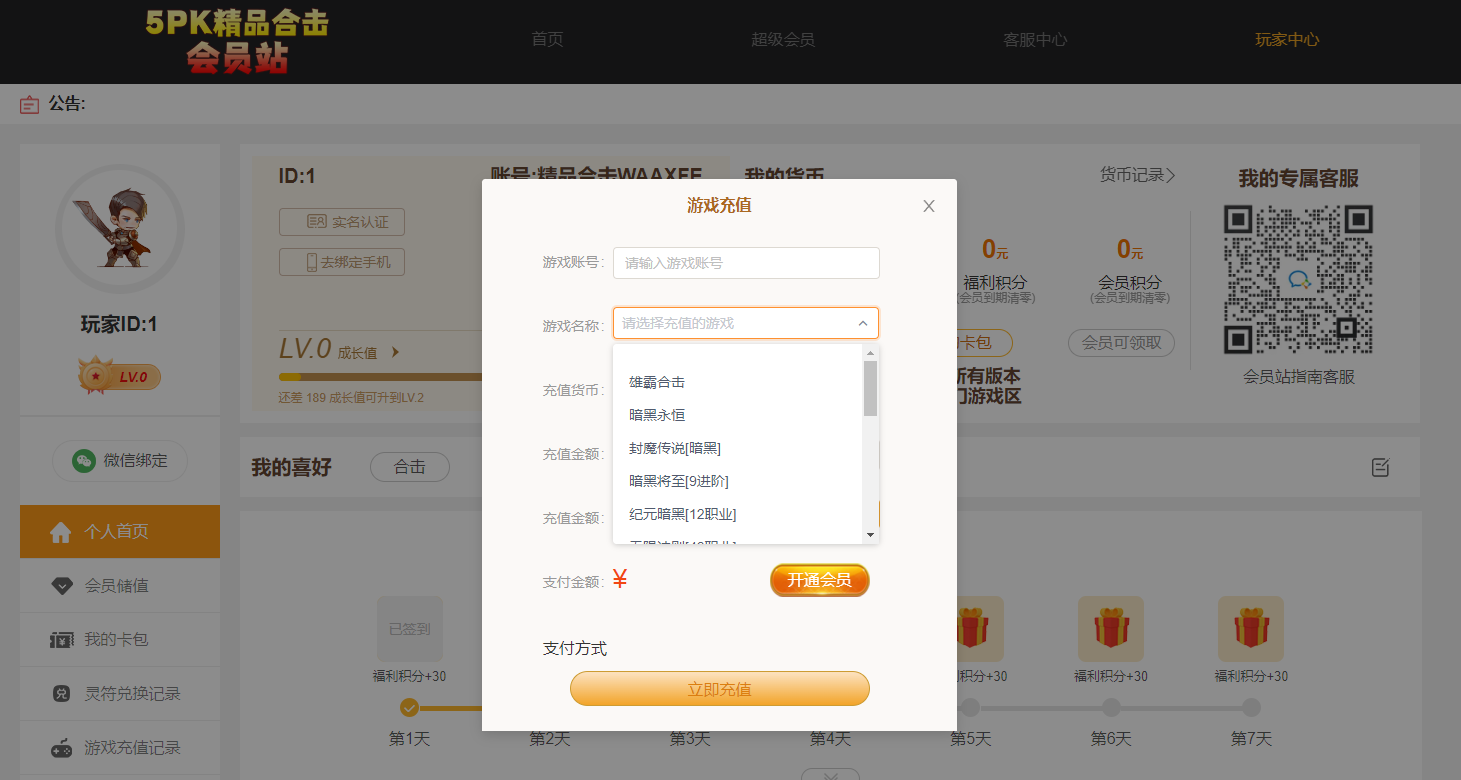Select 纪元暗黑[12职业] from list
Image resolution: width=1461 pixels, height=780 pixels.
tap(682, 514)
